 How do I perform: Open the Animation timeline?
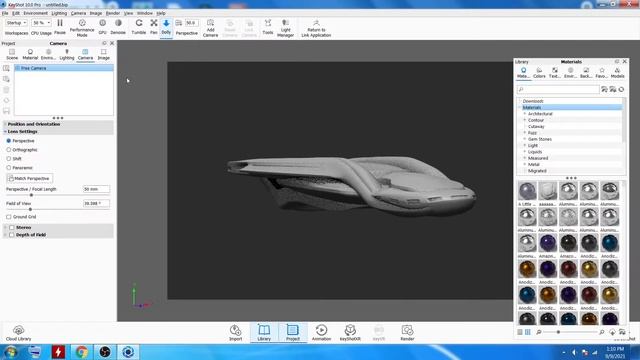pos(321,333)
